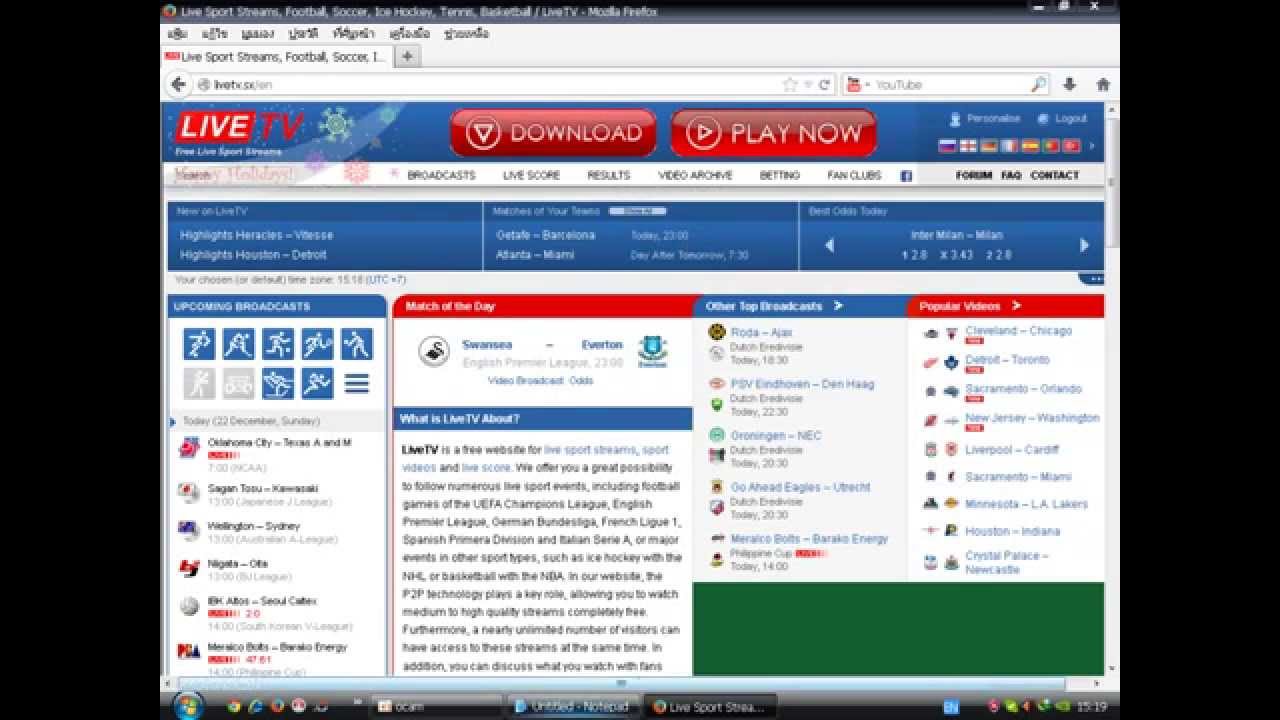Open the Video Broadcast link under Swansea – Everton
The image size is (1280, 720).
point(526,381)
